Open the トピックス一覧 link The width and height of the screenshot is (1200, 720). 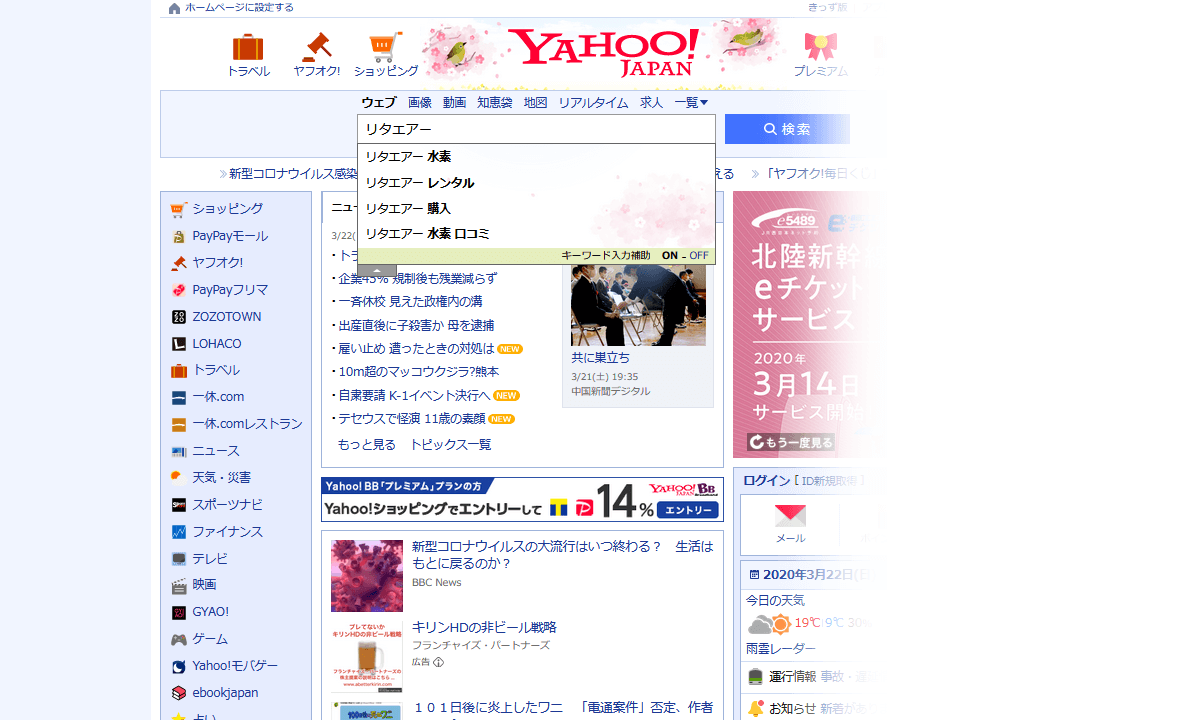point(451,445)
